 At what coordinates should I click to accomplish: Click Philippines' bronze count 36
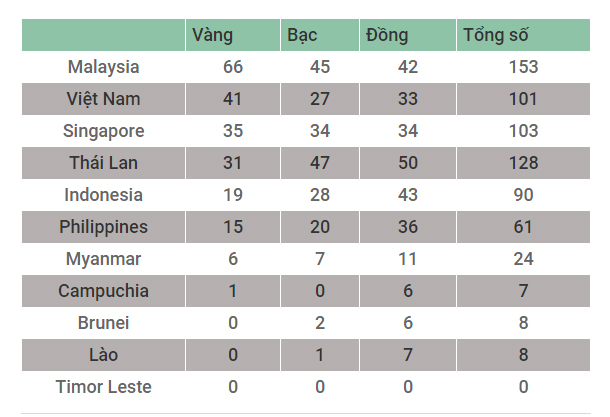(408, 227)
